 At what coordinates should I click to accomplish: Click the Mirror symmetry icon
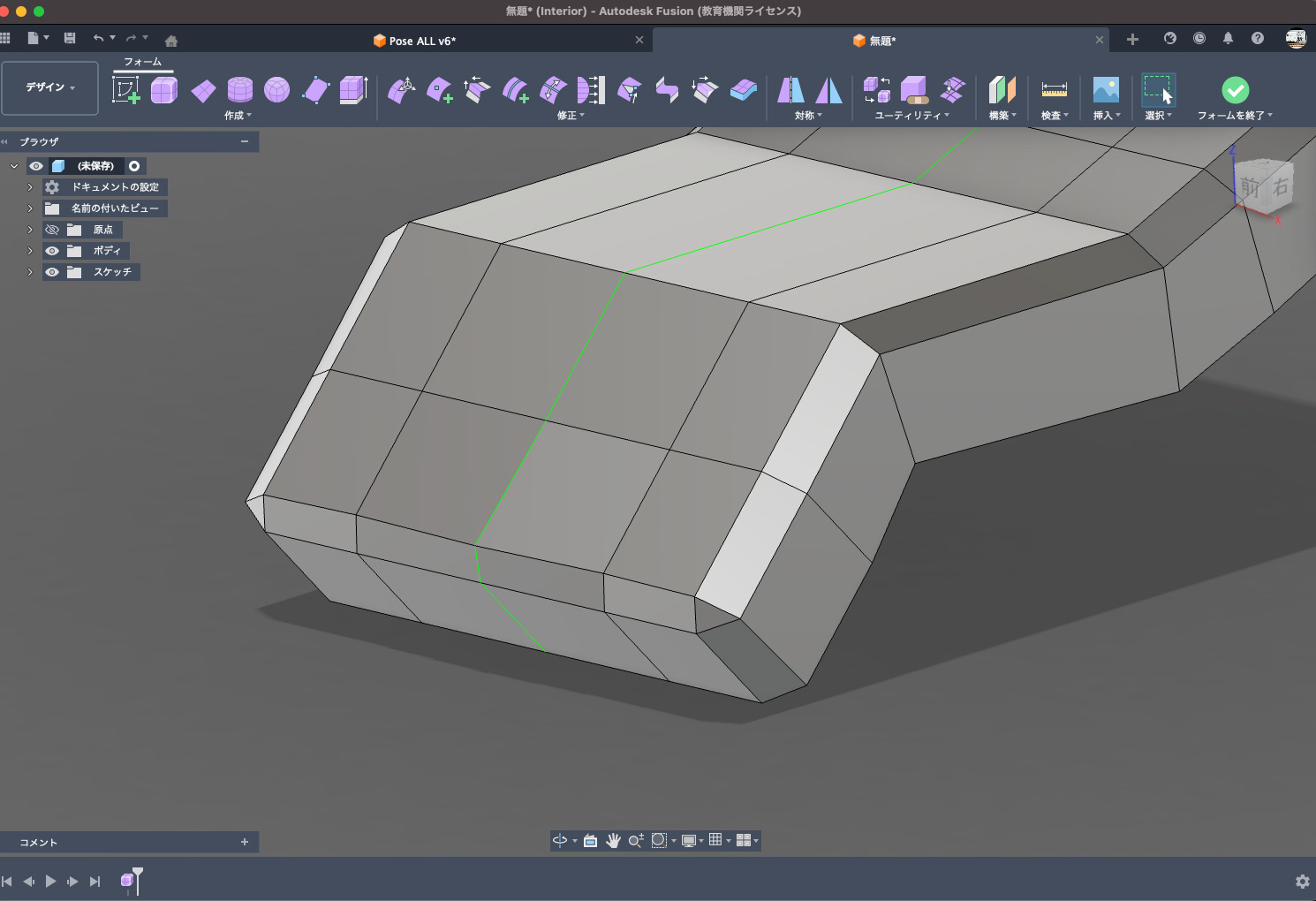point(790,90)
